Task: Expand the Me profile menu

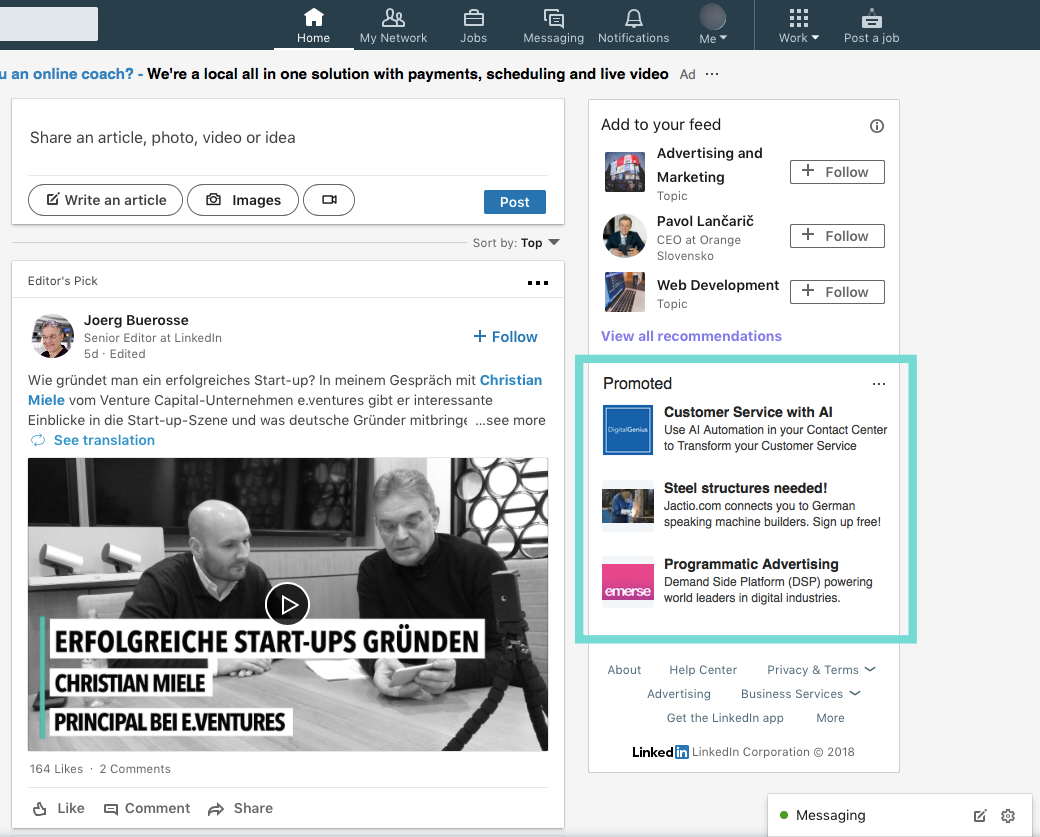Action: tap(713, 26)
